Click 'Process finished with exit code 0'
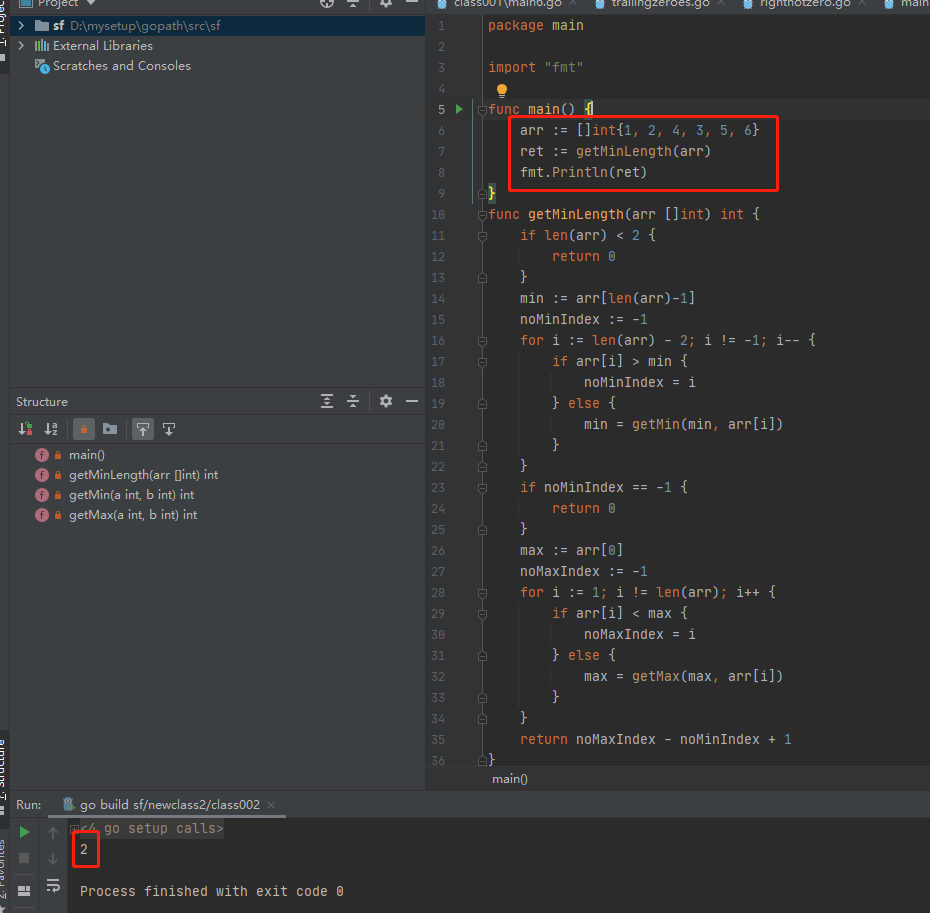Screen dimensions: 930x913 212,892
